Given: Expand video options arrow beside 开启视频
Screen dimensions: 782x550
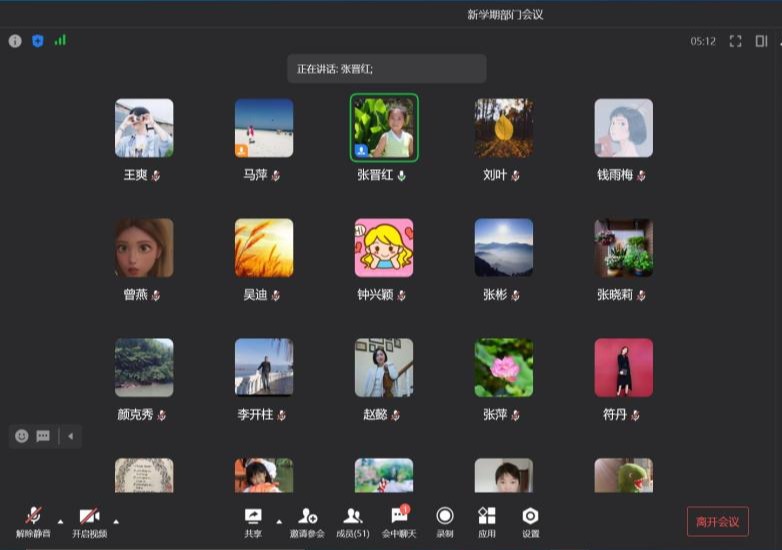Looking at the screenshot, I should point(116,521).
